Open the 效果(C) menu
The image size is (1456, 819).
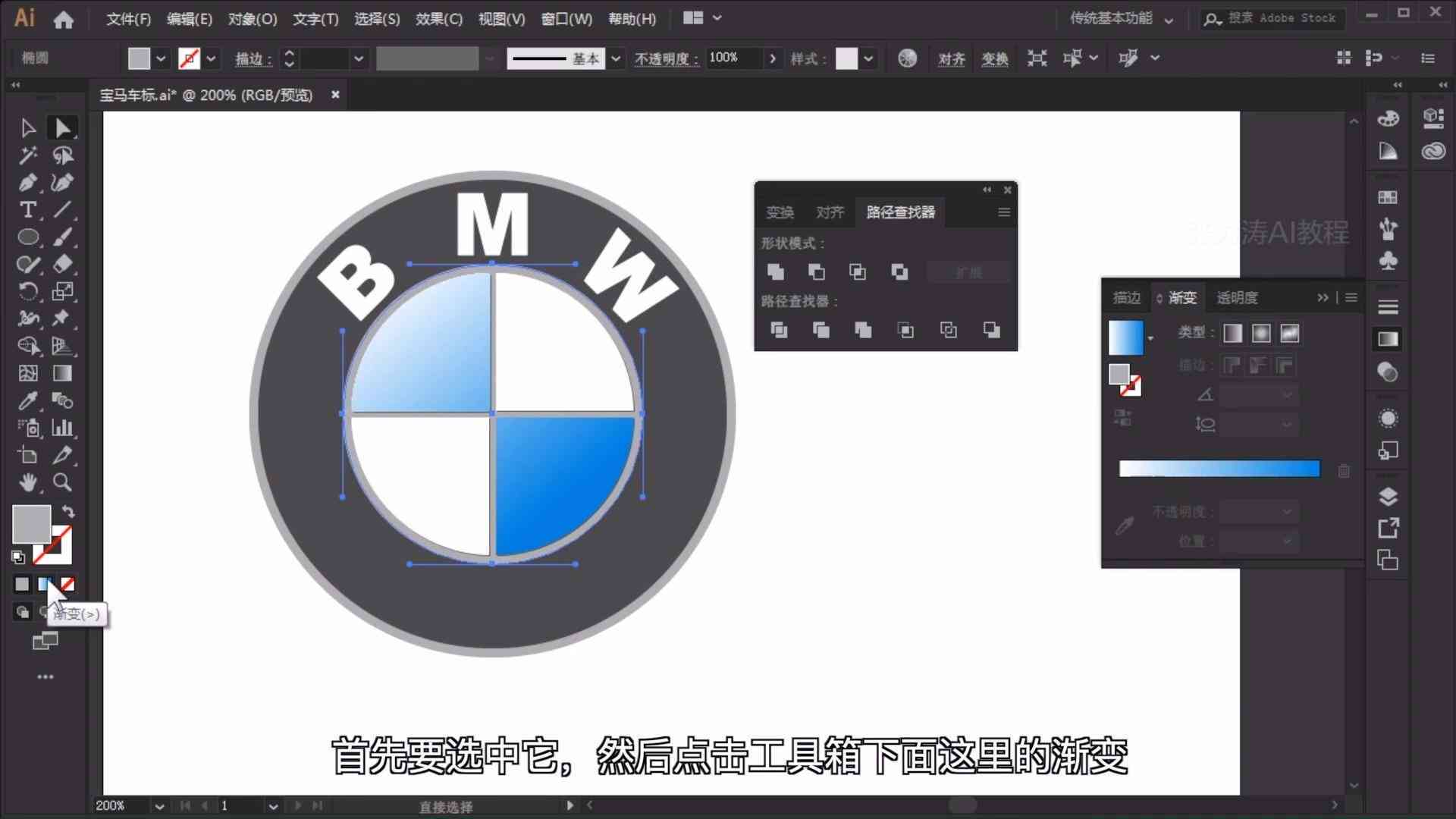point(439,19)
